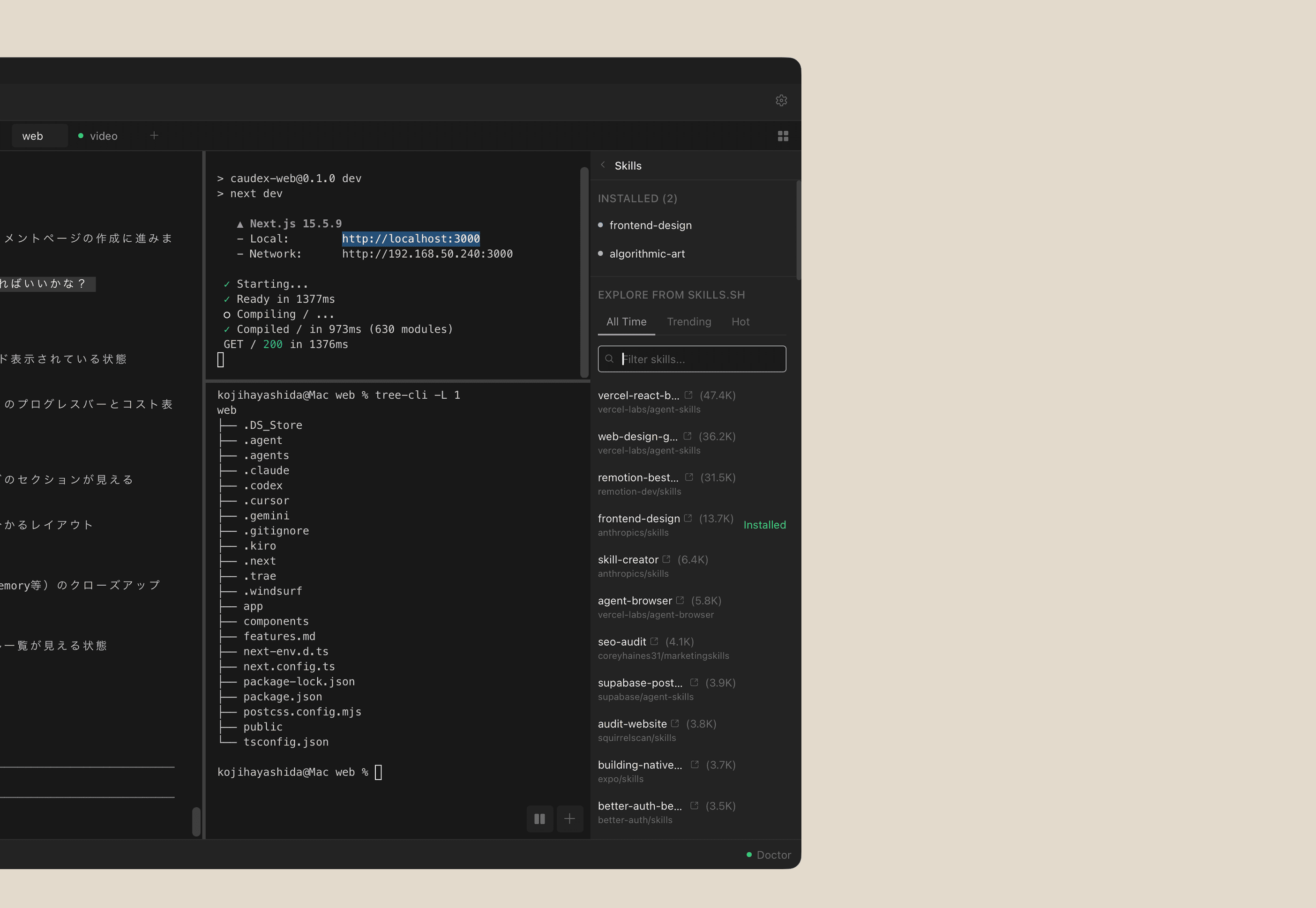This screenshot has width=1316, height=908.
Task: Select installed skill frontend-design
Action: [x=651, y=225]
